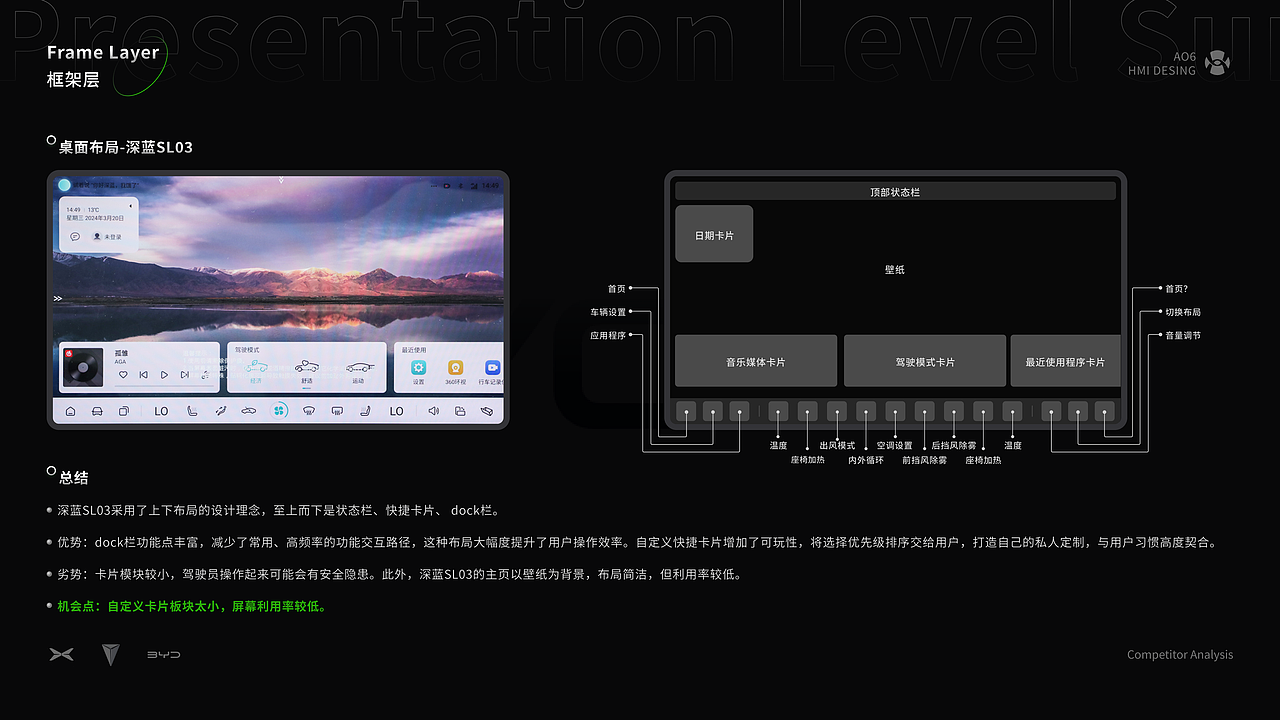
Task: Click Bluetooth status icon on car screen
Action: pos(459,185)
